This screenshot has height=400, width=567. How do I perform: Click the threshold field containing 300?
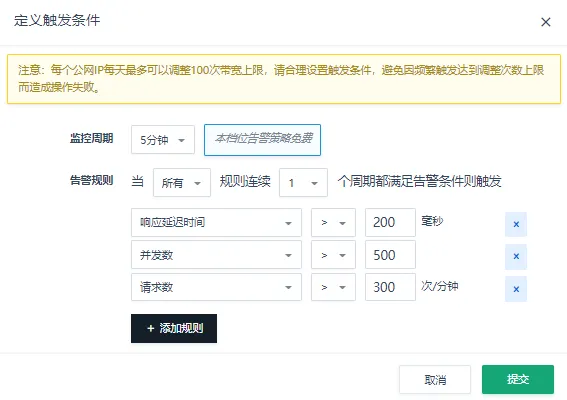coord(390,287)
